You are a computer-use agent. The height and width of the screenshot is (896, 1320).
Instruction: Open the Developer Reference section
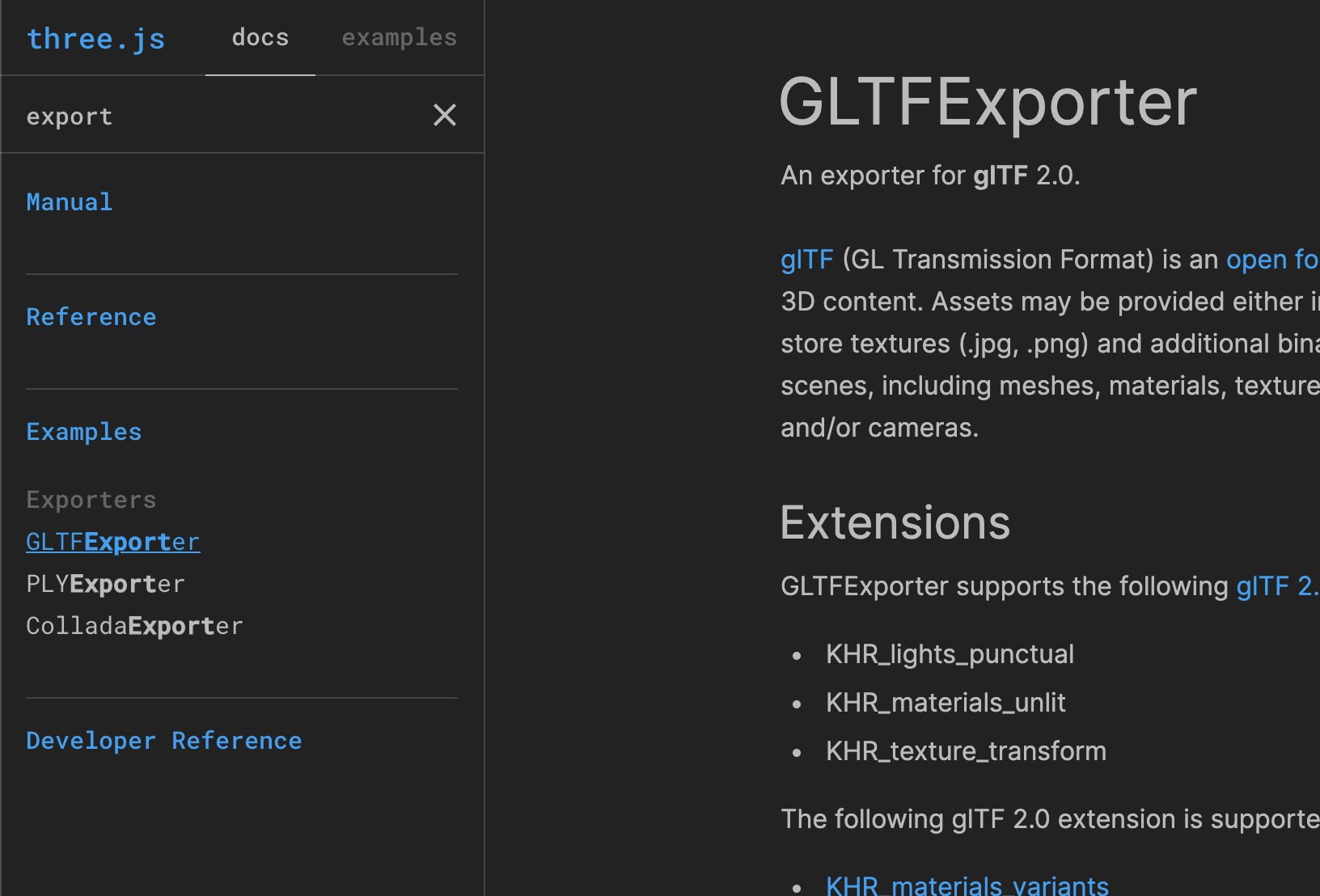[163, 740]
